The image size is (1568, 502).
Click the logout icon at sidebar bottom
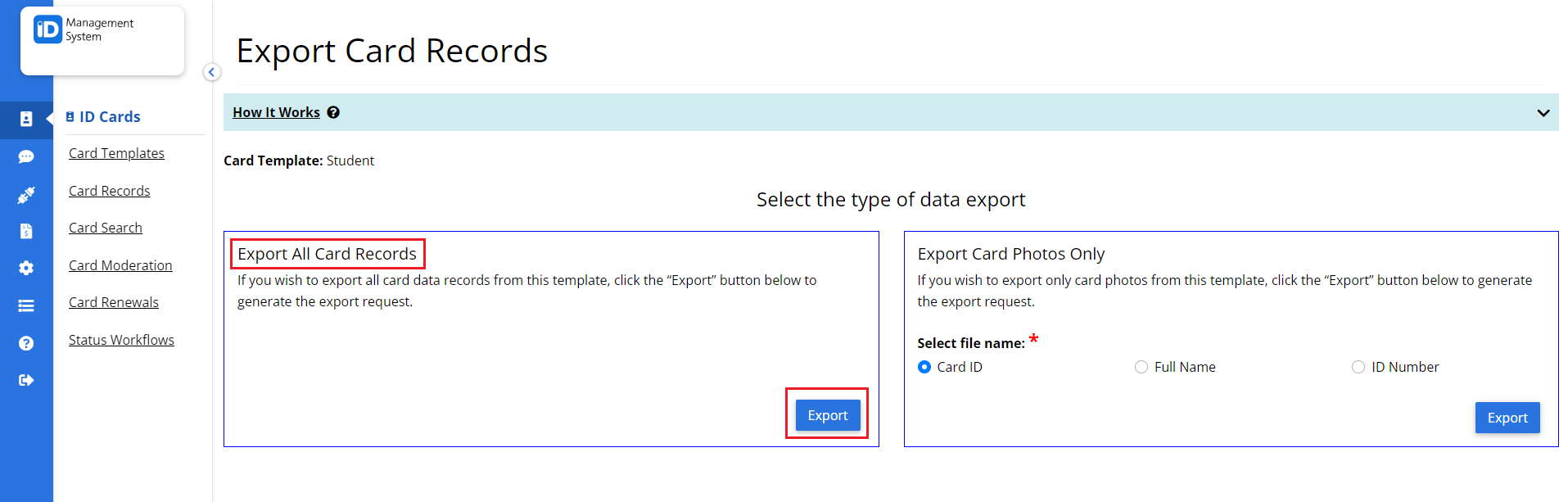pos(26,379)
